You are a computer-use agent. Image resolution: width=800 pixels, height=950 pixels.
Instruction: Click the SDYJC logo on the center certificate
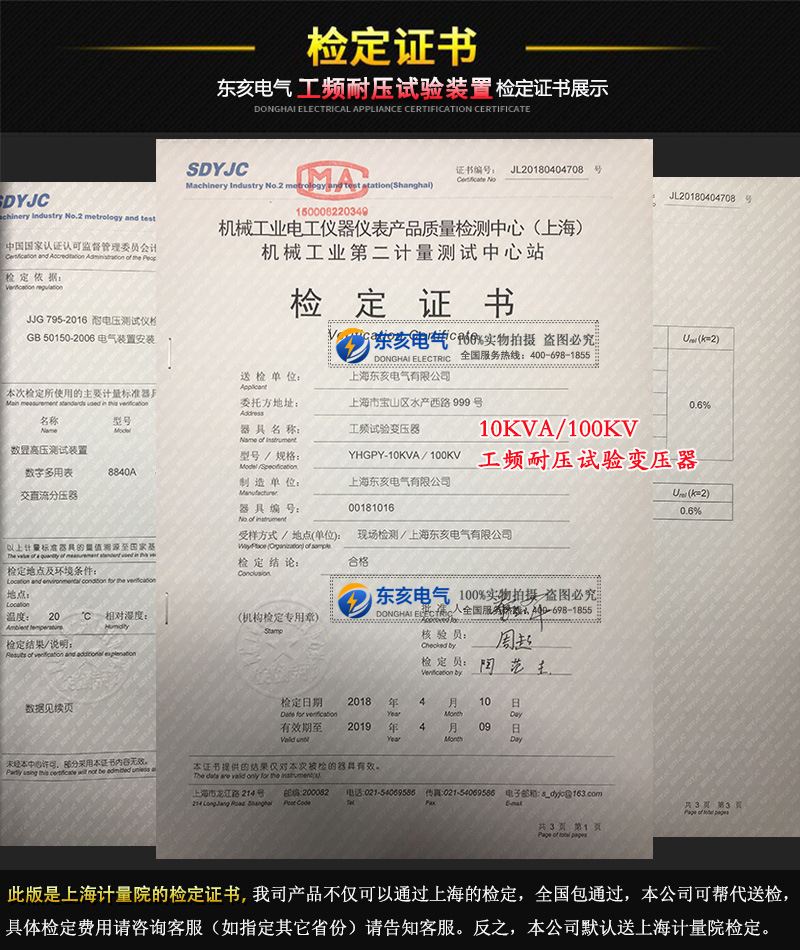point(218,169)
